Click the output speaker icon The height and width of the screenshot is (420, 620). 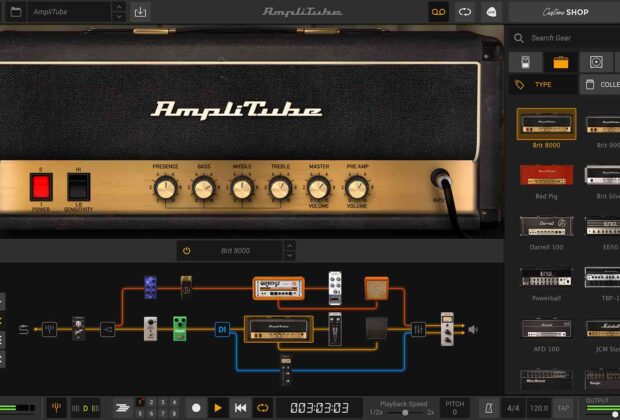point(473,329)
